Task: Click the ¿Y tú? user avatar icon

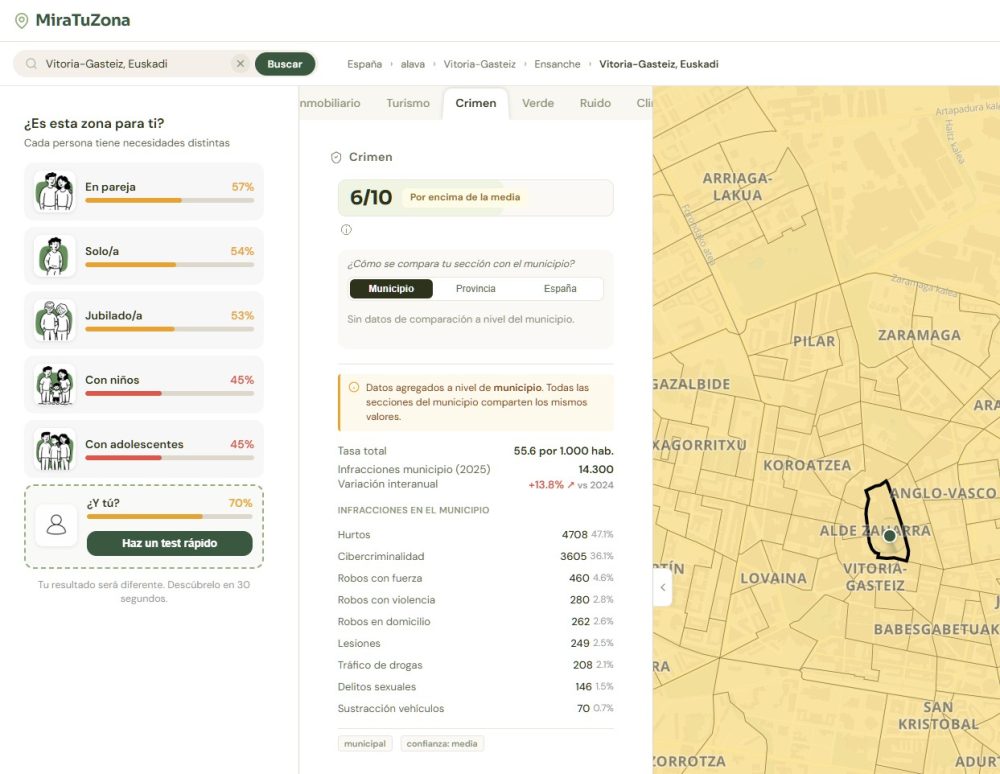Action: (56, 524)
